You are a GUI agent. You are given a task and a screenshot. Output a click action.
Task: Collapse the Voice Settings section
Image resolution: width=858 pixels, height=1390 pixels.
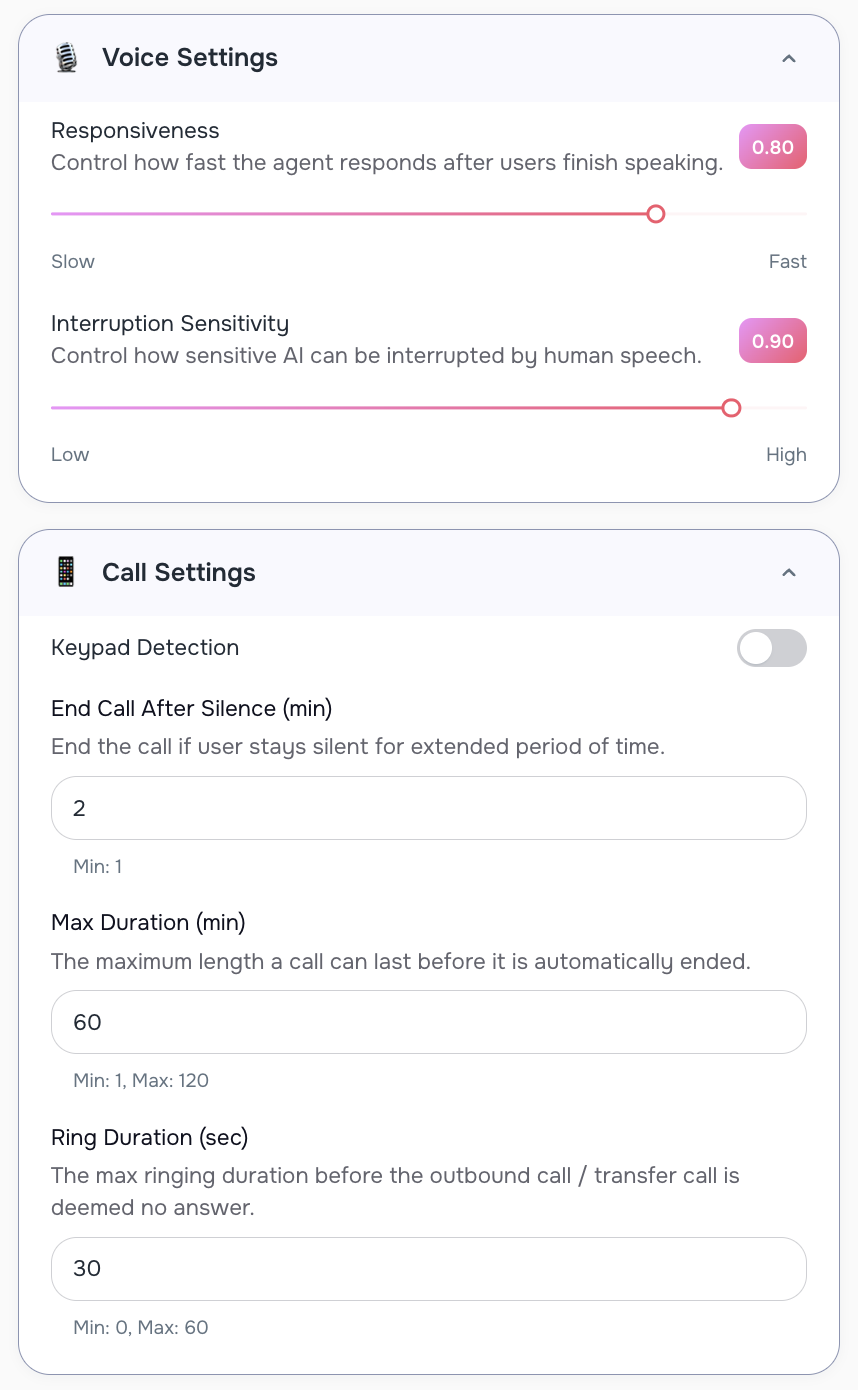point(789,58)
